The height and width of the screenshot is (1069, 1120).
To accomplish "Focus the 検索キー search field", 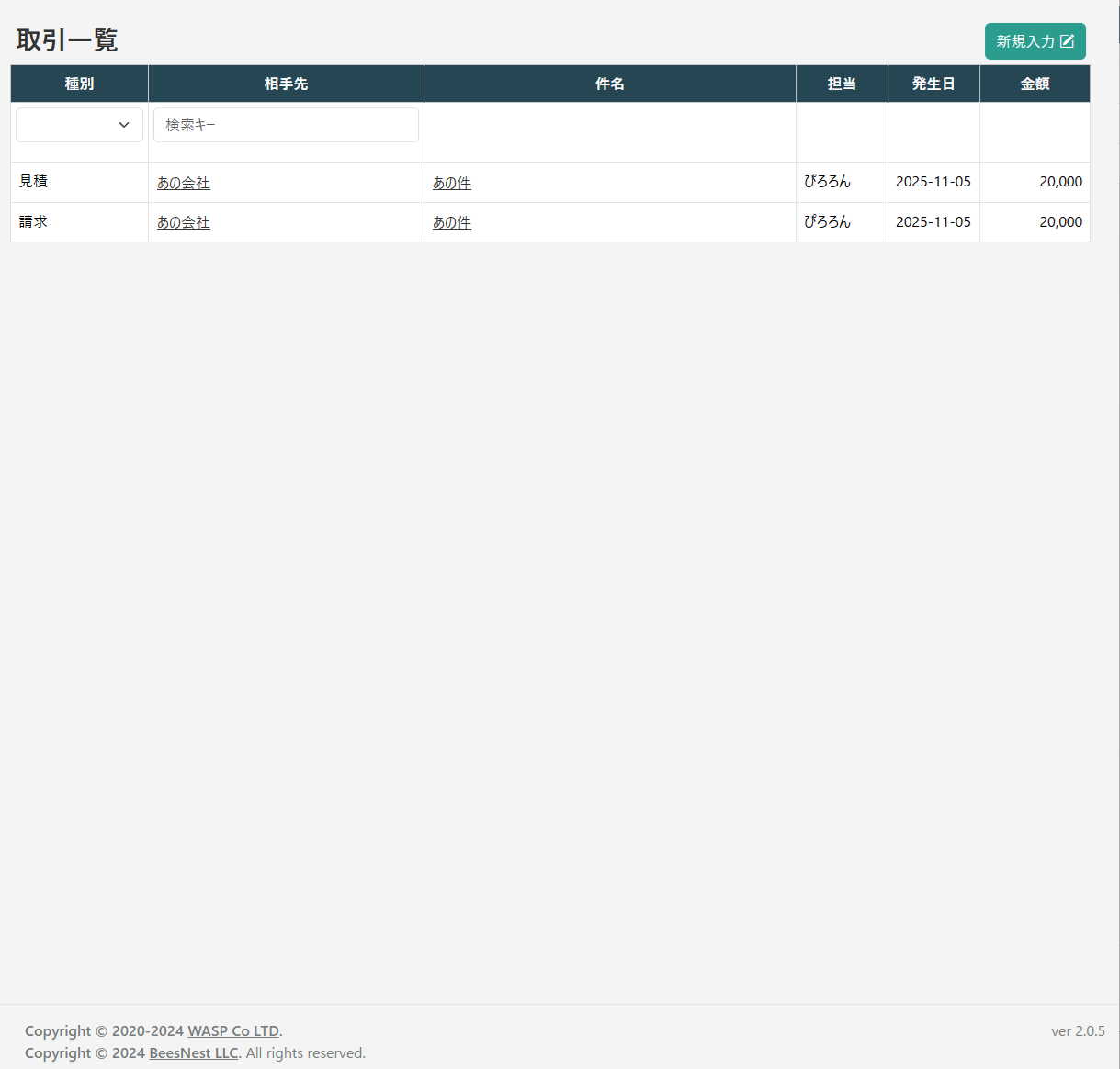I will [x=286, y=125].
